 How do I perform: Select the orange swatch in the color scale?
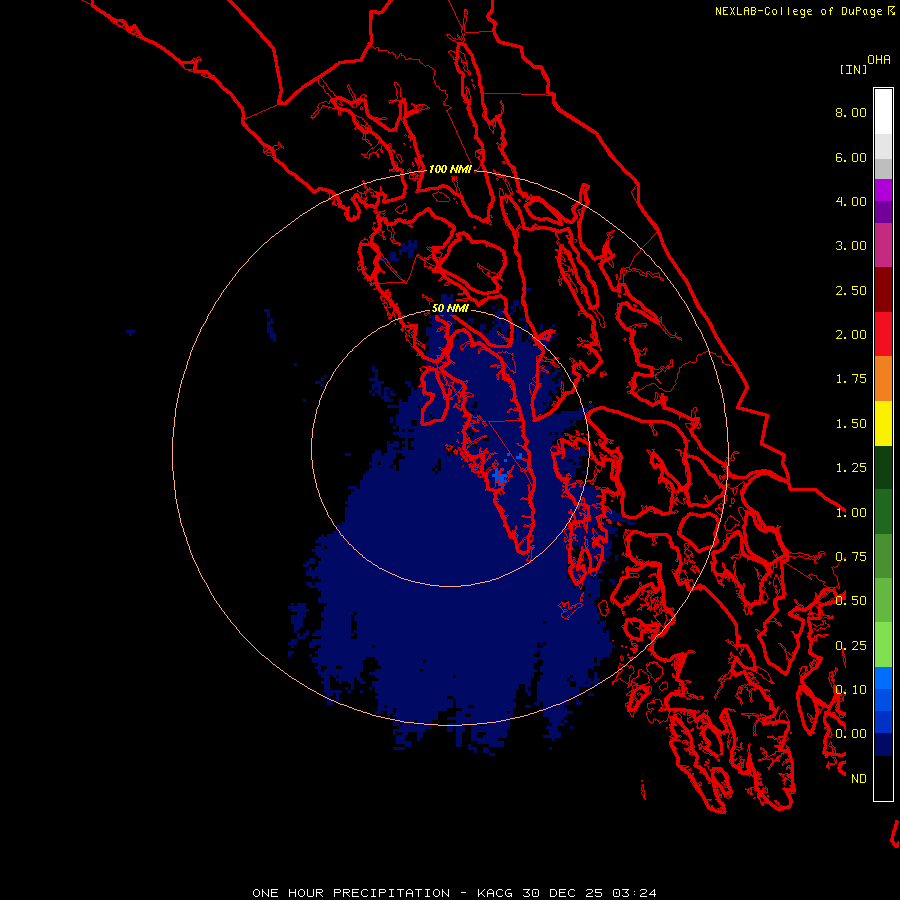coord(883,379)
